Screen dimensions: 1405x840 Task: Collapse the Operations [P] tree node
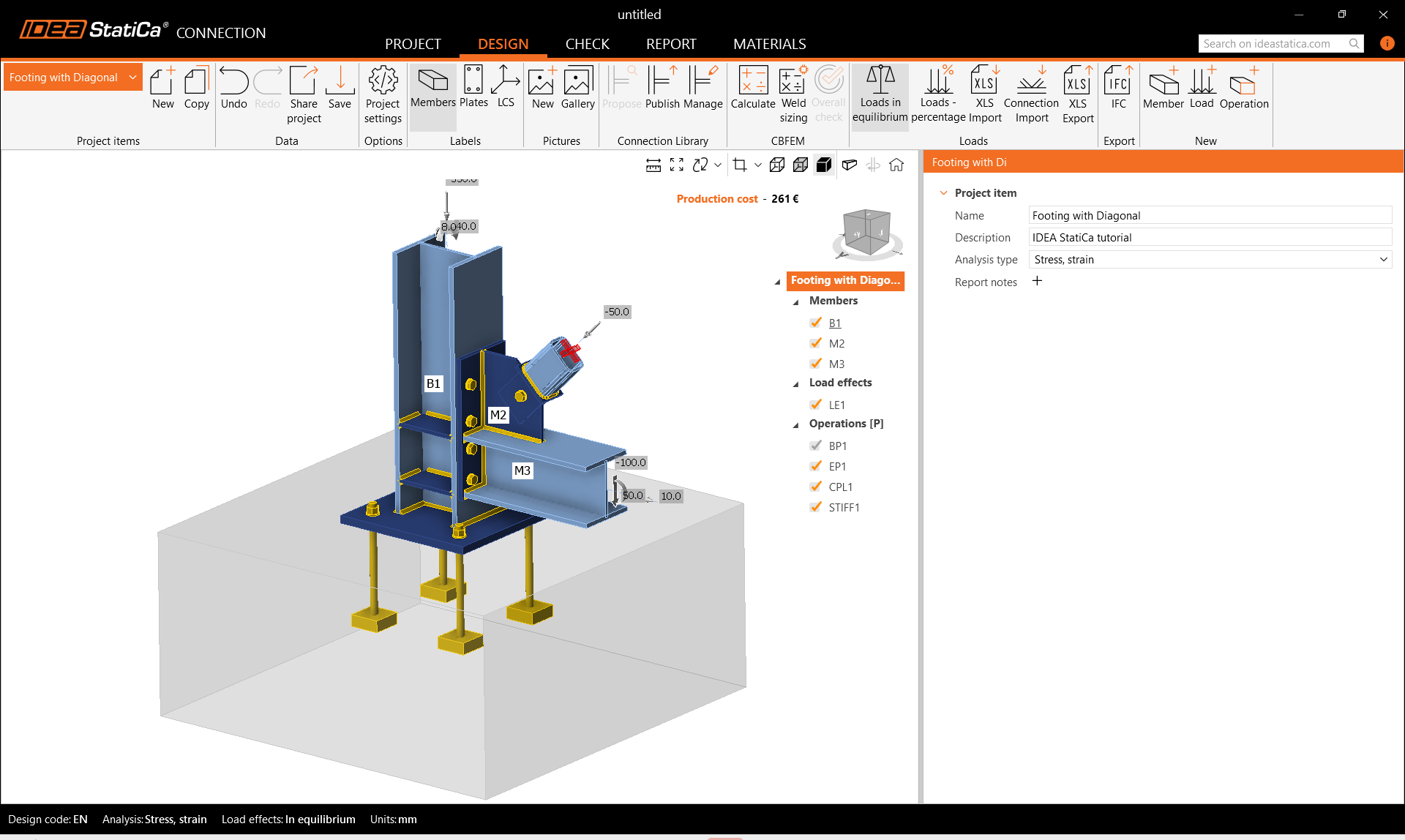pos(796,425)
